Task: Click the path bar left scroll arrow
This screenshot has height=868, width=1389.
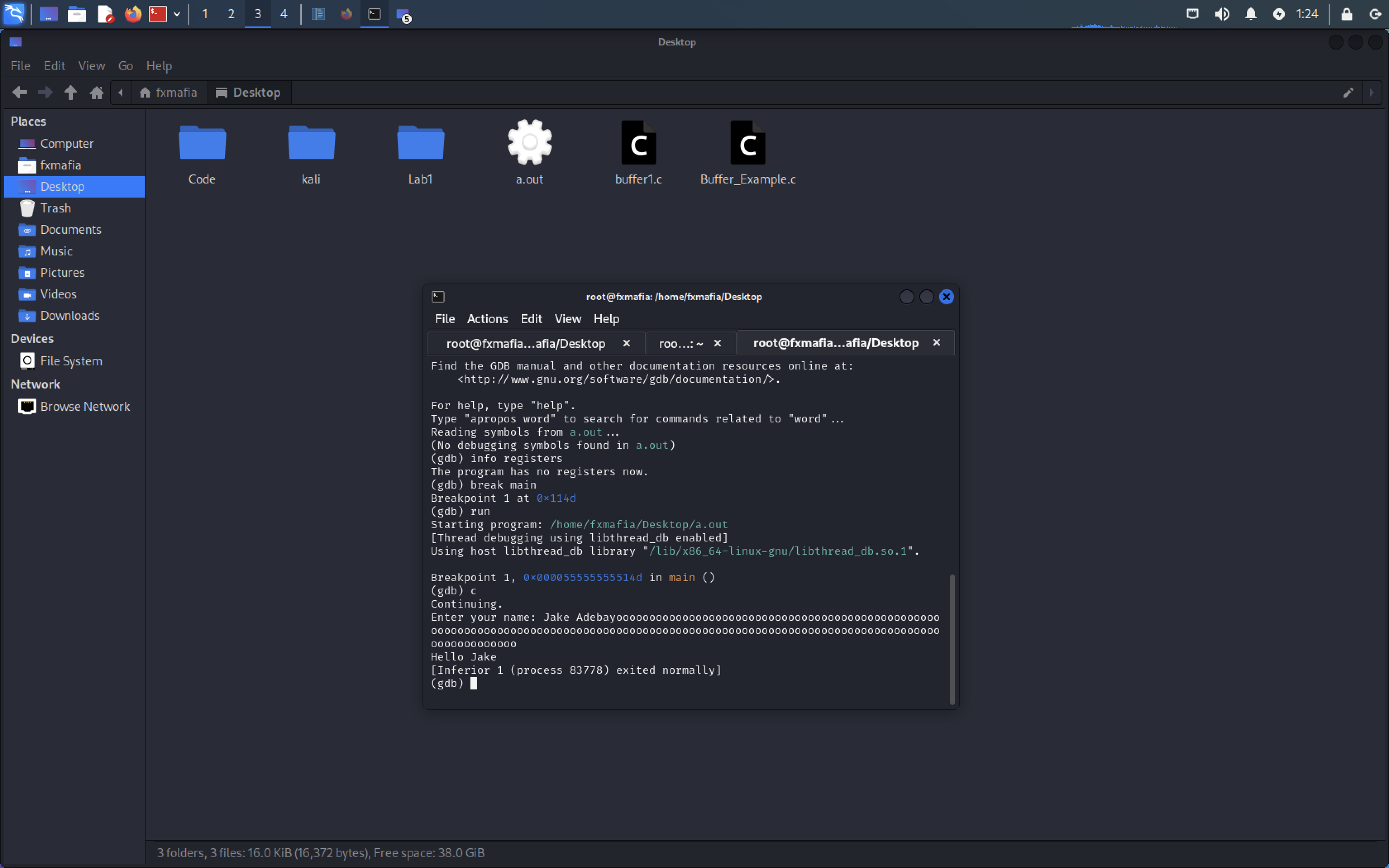Action: click(x=121, y=93)
